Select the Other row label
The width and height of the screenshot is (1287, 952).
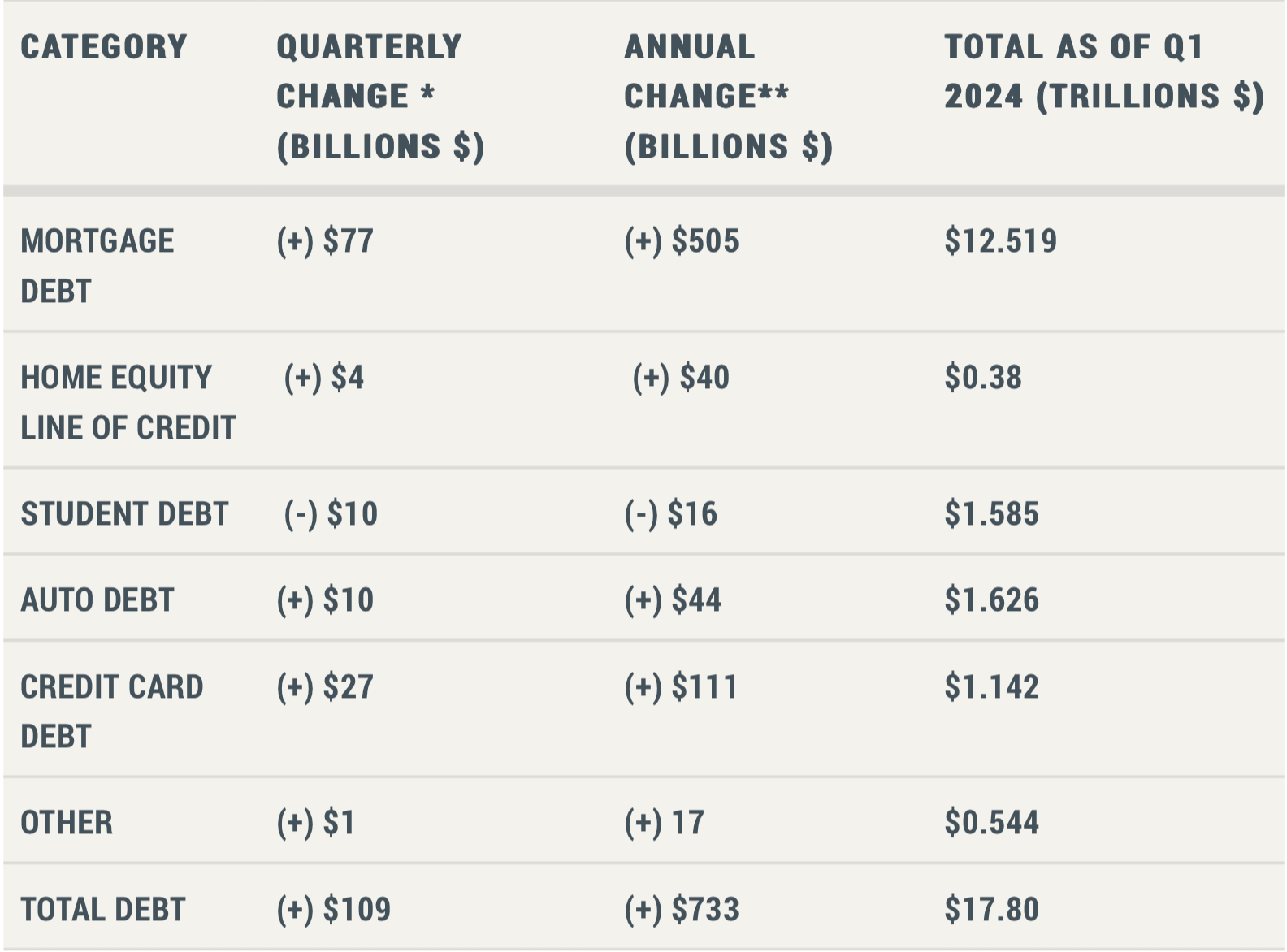[67, 823]
